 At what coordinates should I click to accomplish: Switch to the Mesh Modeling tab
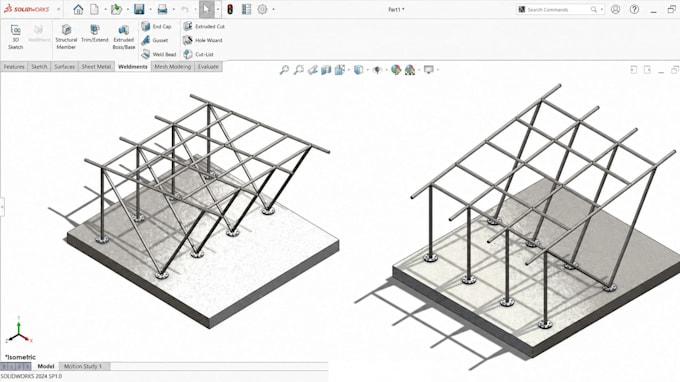click(173, 67)
